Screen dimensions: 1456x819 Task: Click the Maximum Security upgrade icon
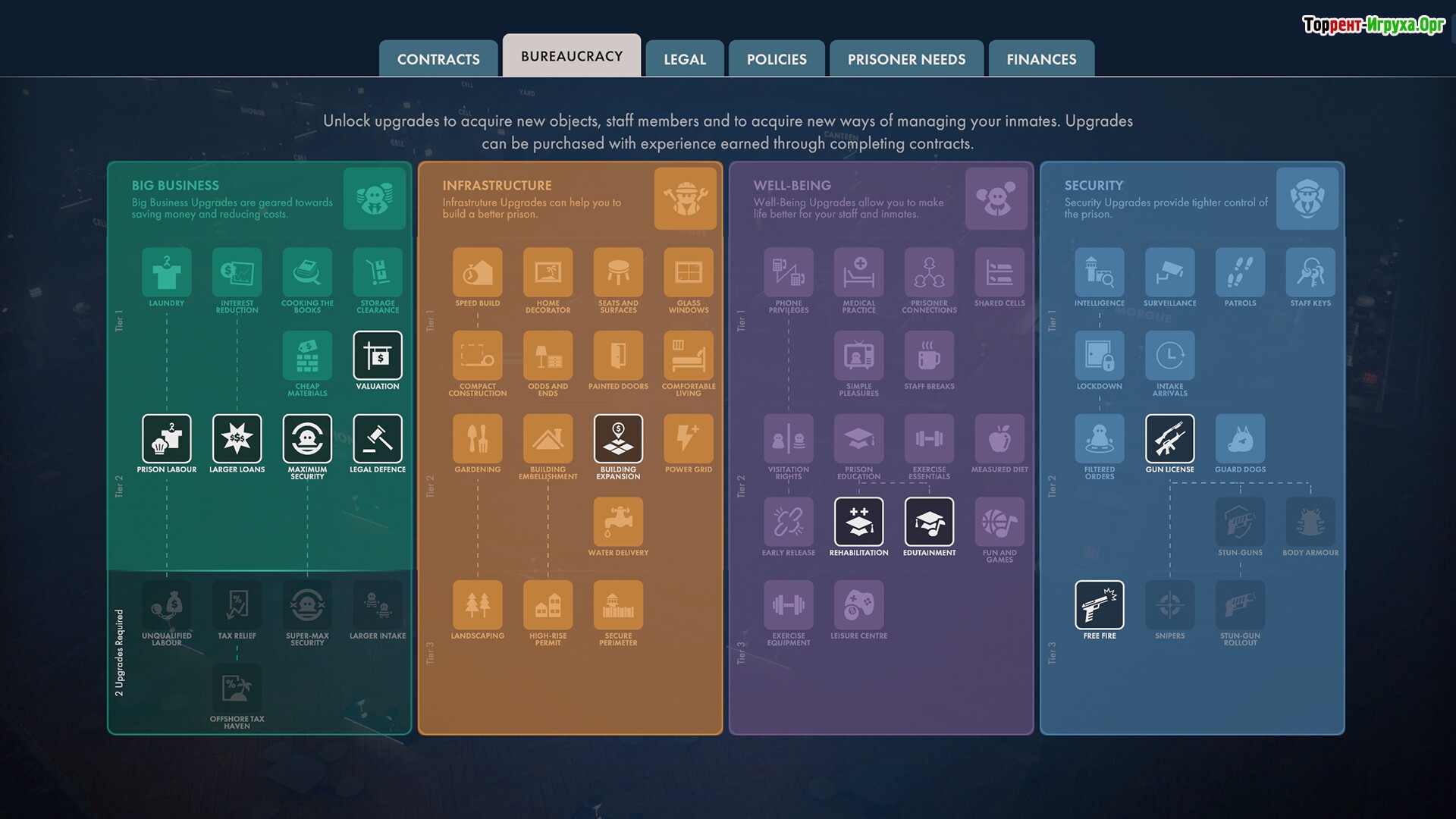(x=307, y=438)
